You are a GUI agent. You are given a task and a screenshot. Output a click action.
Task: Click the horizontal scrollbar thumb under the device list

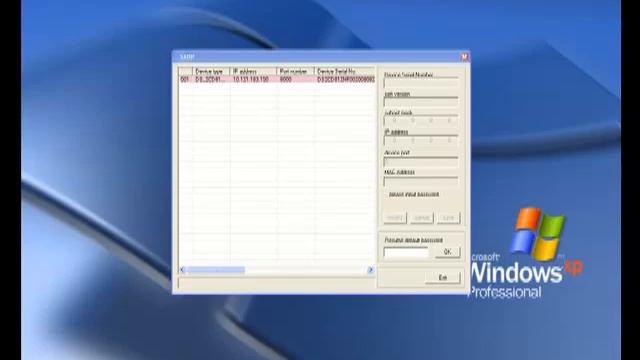coord(216,270)
